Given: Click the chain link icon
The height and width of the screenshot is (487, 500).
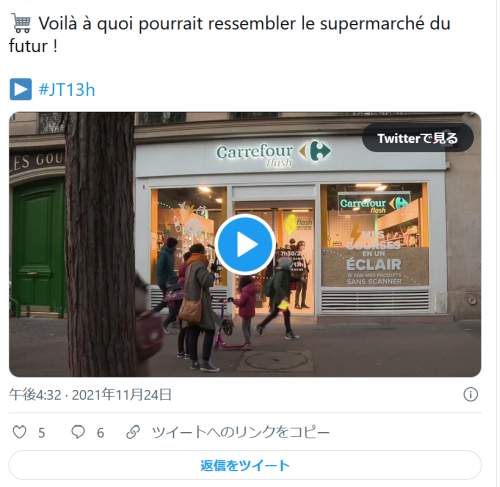Looking at the screenshot, I should (133, 432).
